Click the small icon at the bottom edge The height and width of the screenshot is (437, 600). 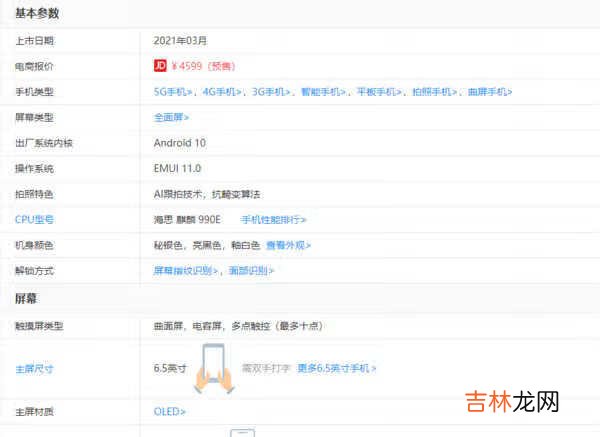242,432
